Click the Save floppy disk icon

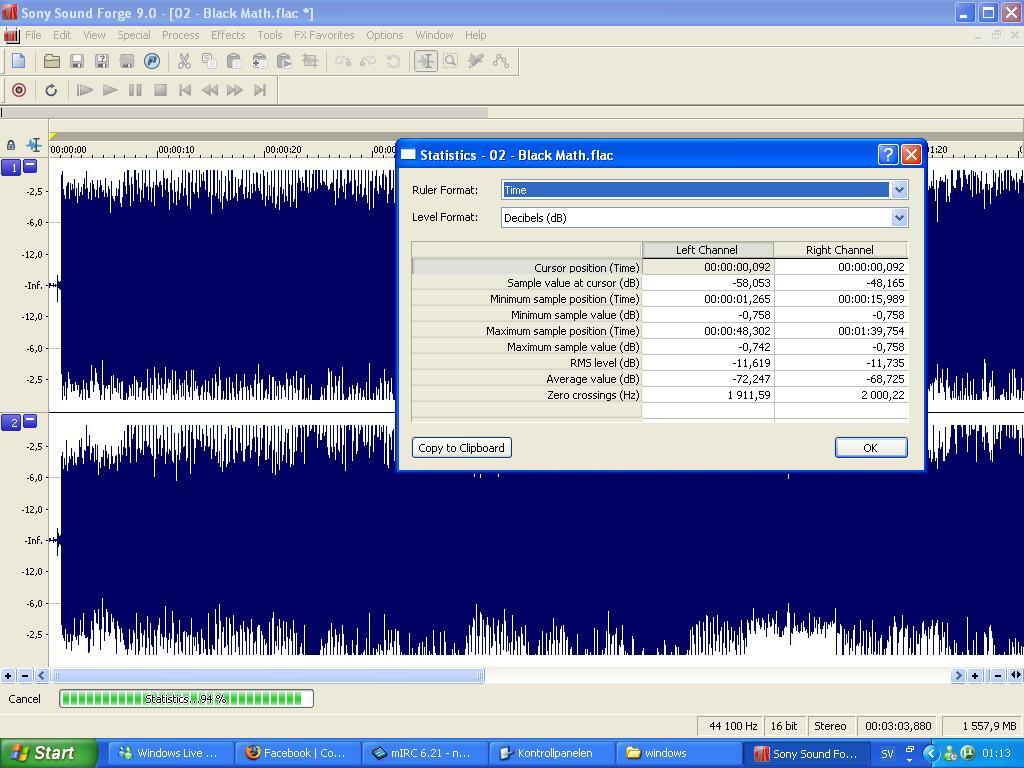[77, 61]
